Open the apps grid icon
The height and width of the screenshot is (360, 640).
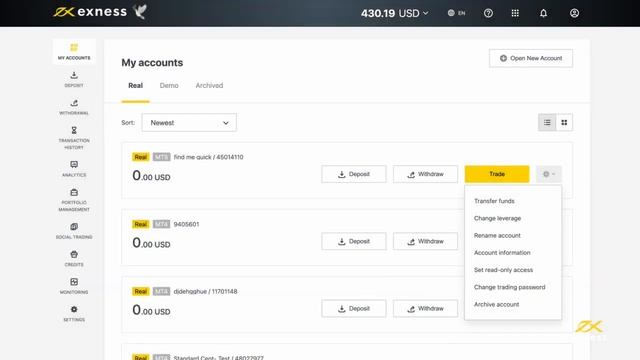[515, 13]
